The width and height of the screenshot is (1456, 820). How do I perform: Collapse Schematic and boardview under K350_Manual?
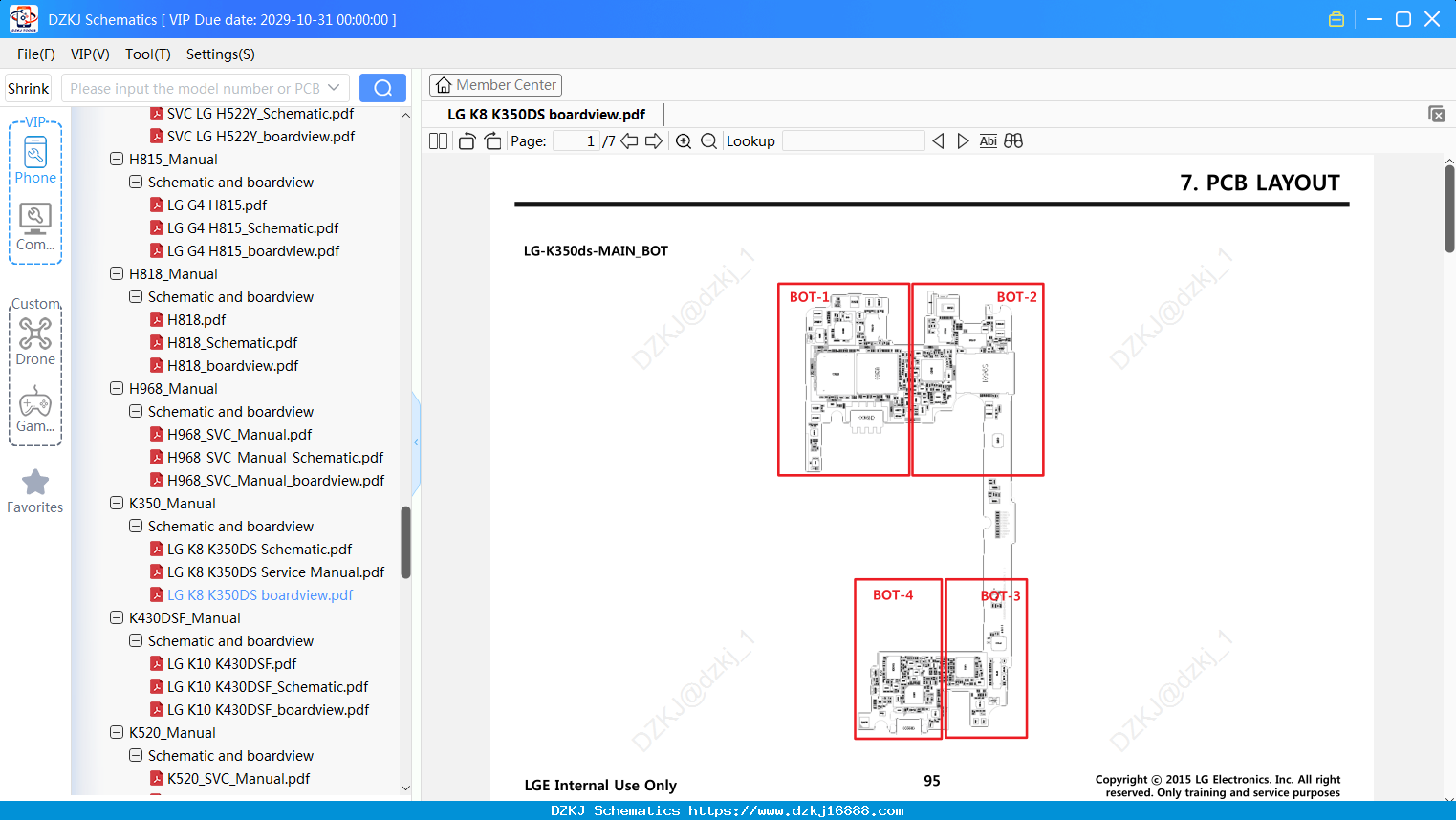tap(136, 526)
